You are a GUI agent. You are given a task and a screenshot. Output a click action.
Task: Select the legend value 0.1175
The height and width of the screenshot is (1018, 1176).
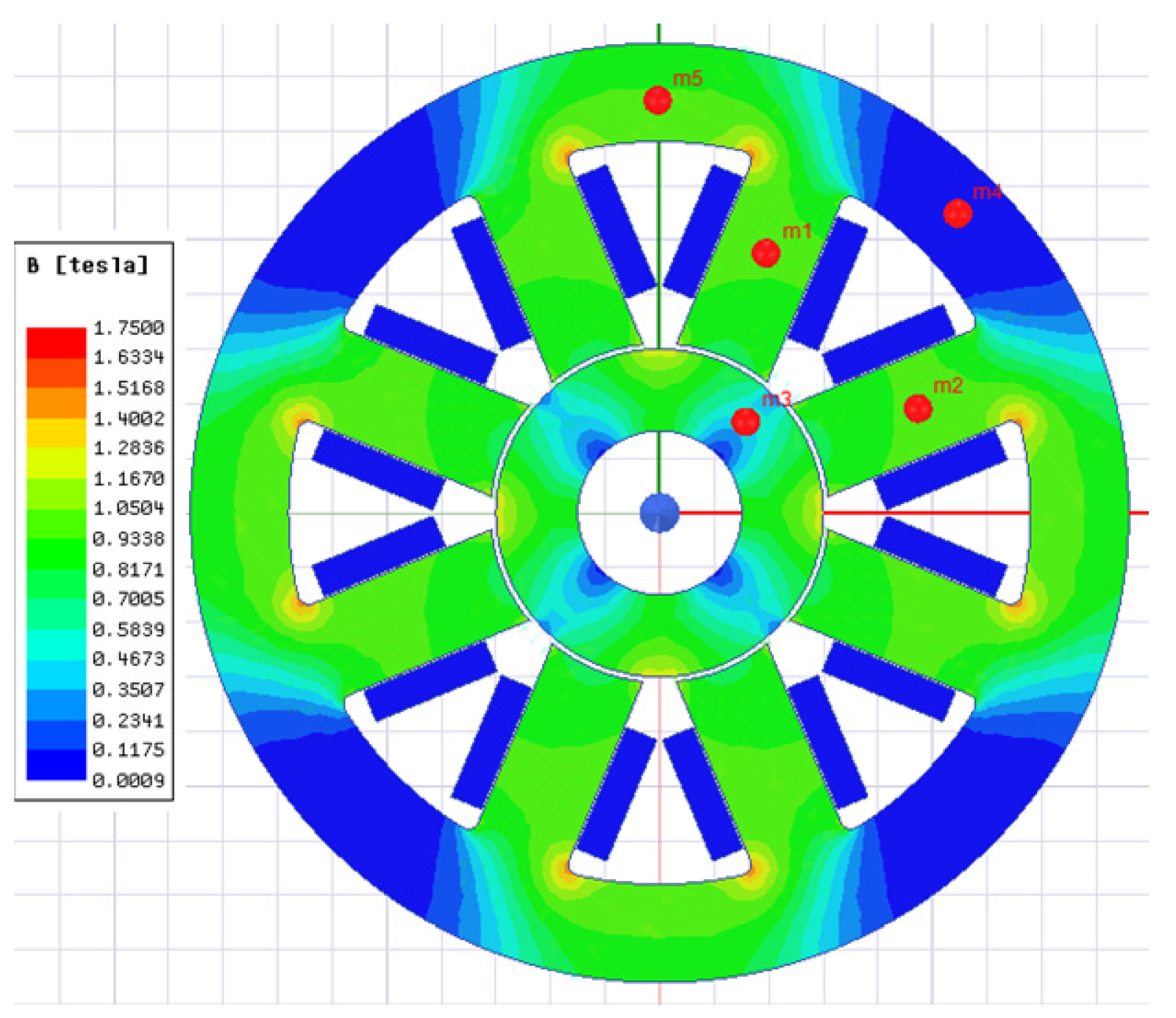129,750
